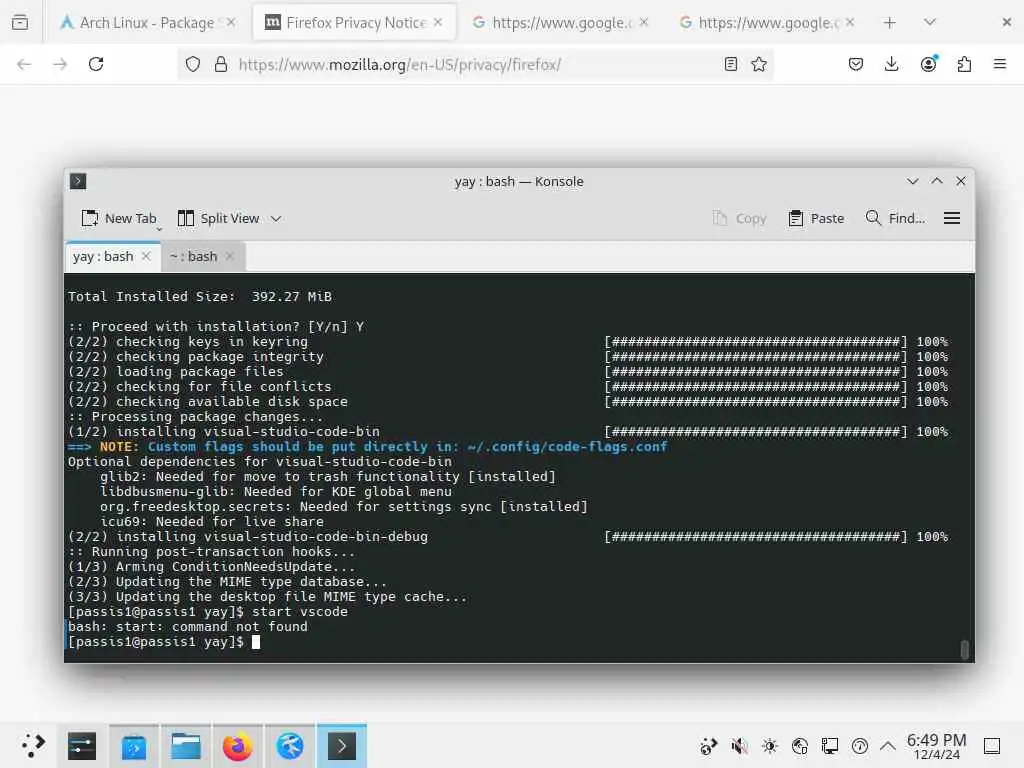Screen dimensions: 1024x768
Task: Open the system updates tray icon
Action: [860, 746]
